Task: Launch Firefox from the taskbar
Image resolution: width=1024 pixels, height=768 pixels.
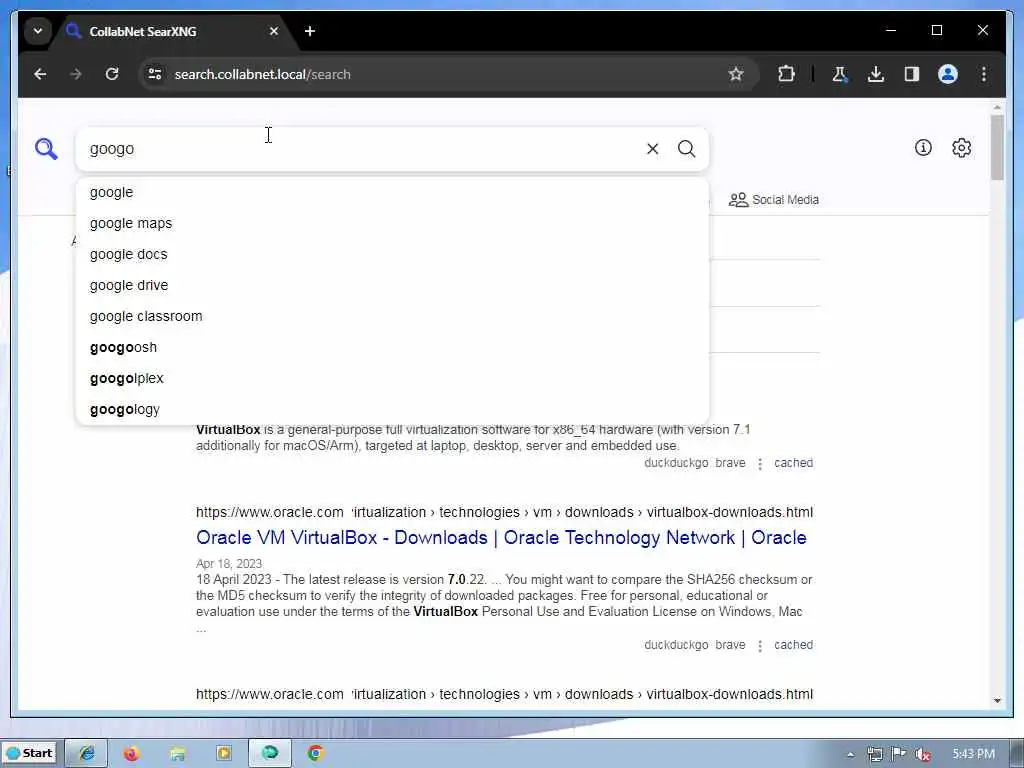Action: (131, 754)
